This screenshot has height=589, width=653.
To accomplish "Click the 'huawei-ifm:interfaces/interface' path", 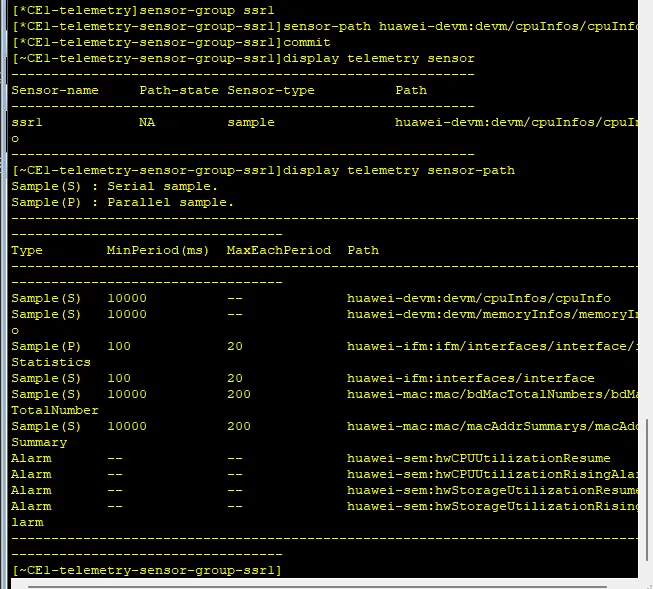I will 471,378.
